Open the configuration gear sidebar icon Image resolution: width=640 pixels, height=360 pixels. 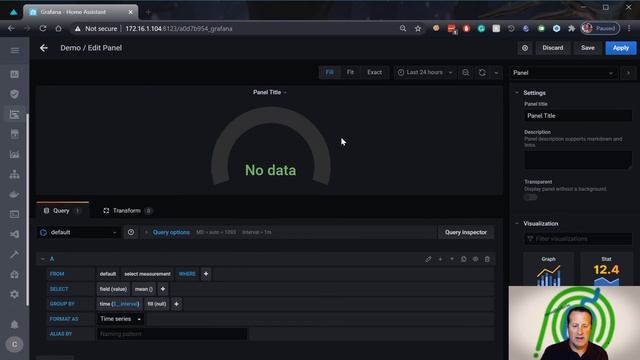tap(15, 294)
